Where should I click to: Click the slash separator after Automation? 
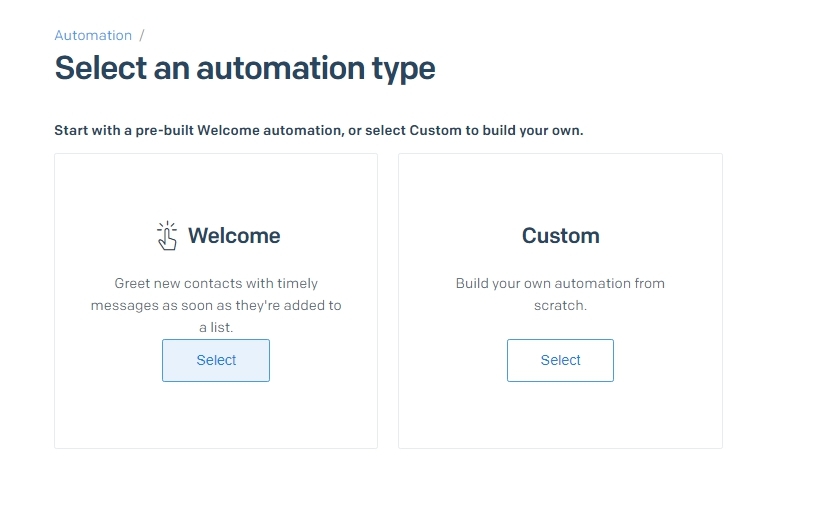click(x=142, y=35)
